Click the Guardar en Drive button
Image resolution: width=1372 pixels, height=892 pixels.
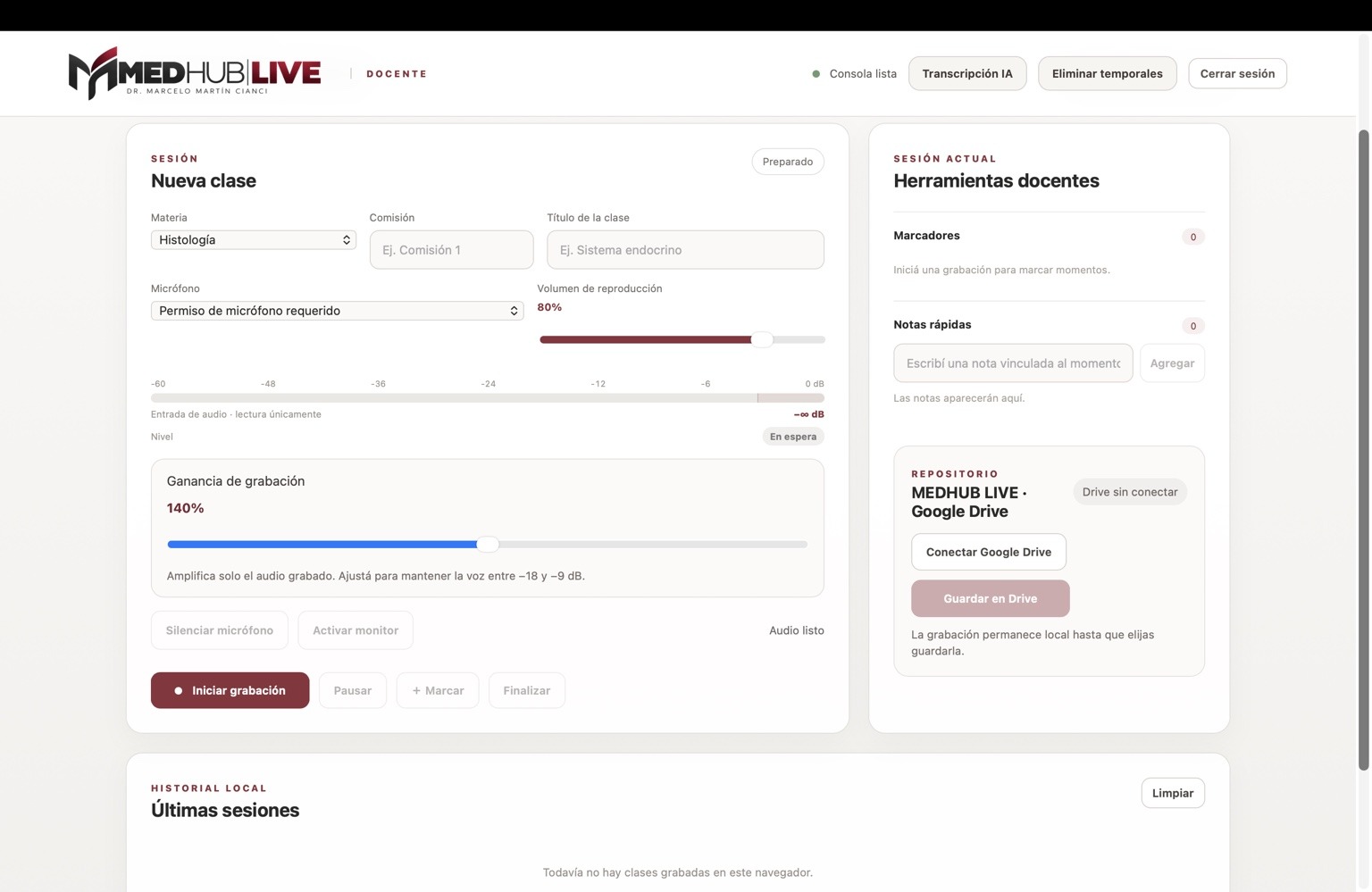(x=991, y=598)
